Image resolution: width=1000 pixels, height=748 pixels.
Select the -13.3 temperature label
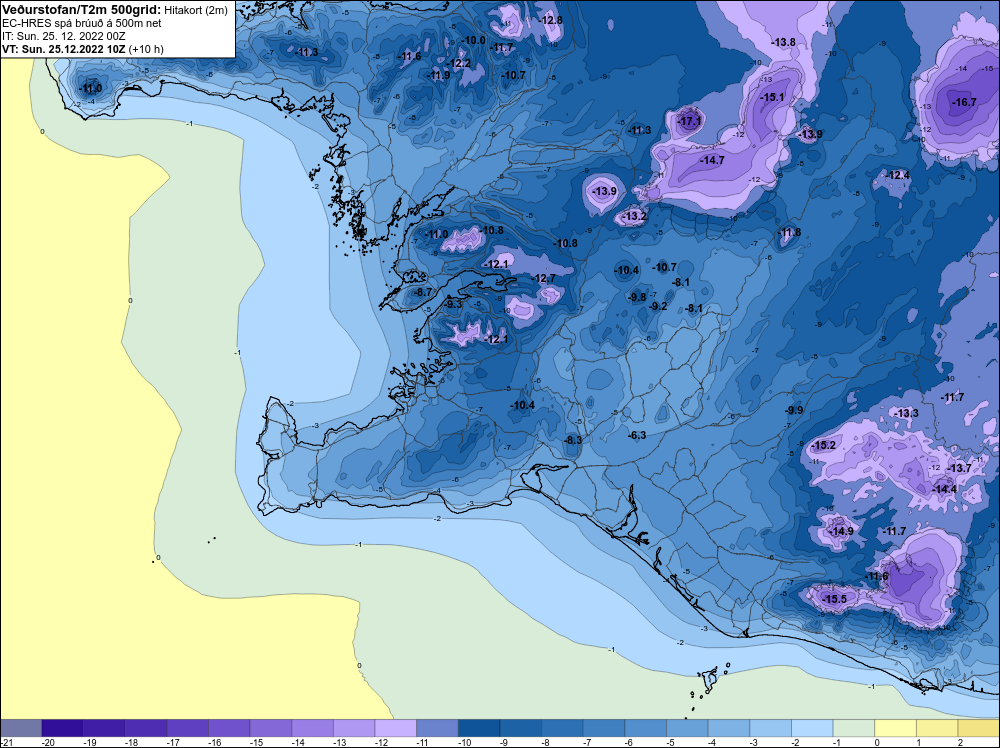pyautogui.click(x=906, y=413)
